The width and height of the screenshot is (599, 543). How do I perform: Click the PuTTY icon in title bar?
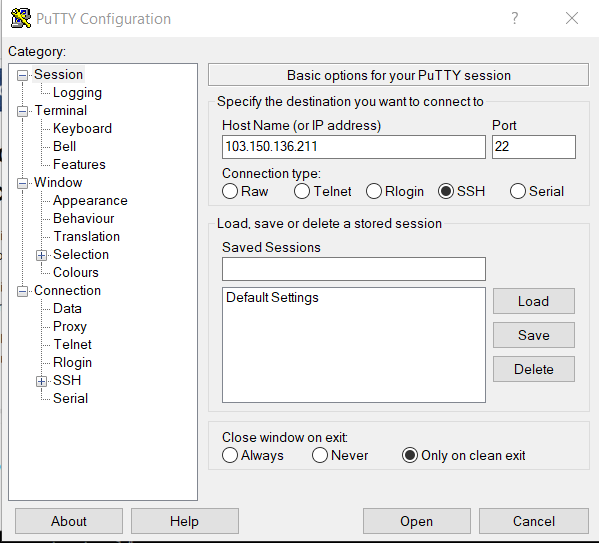point(21,18)
